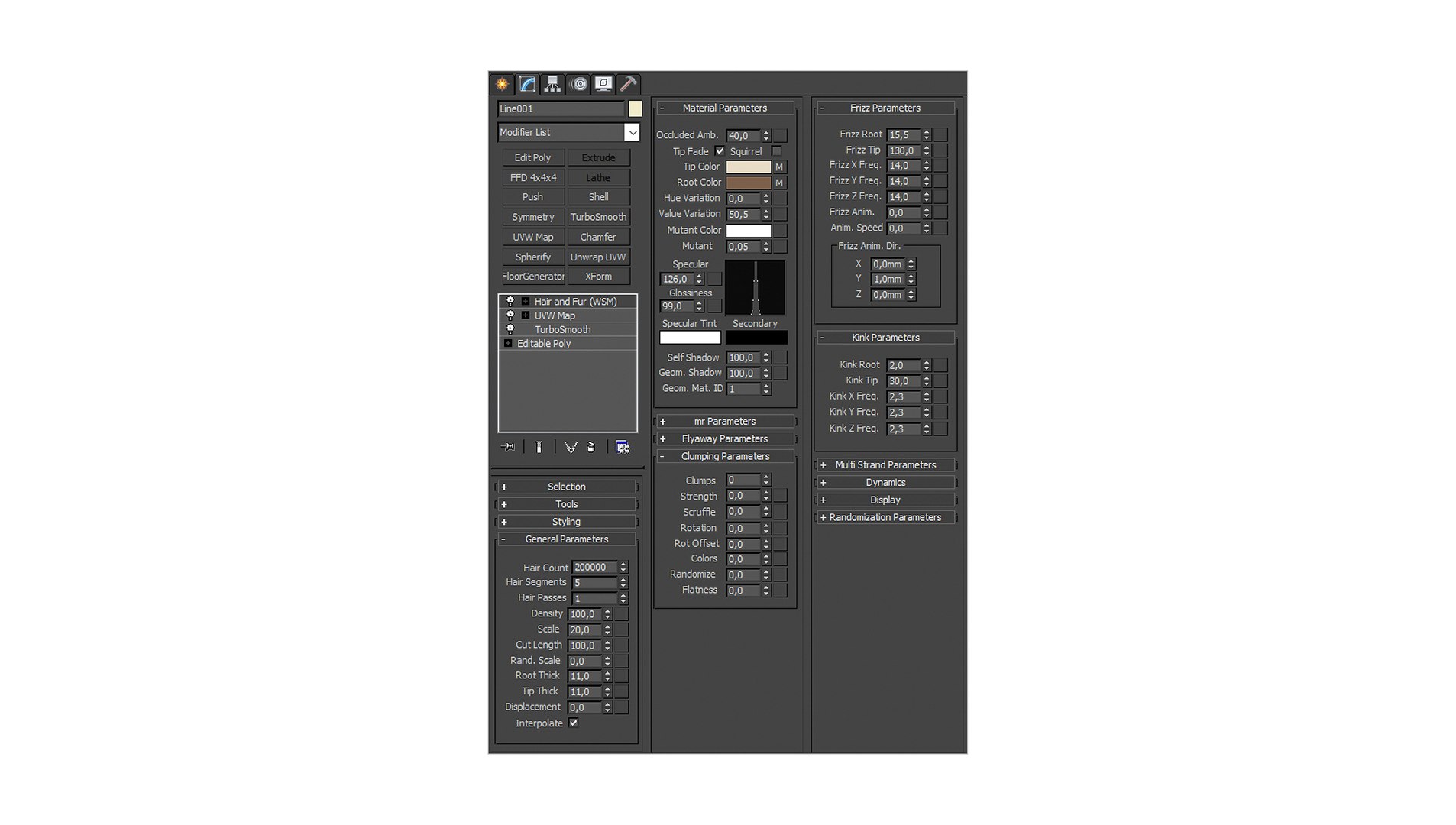Expand the Styling rollout
This screenshot has width=1456, height=825.
566,522
